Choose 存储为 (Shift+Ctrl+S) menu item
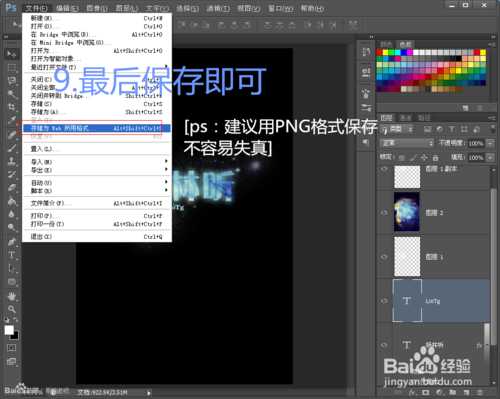 97,112
